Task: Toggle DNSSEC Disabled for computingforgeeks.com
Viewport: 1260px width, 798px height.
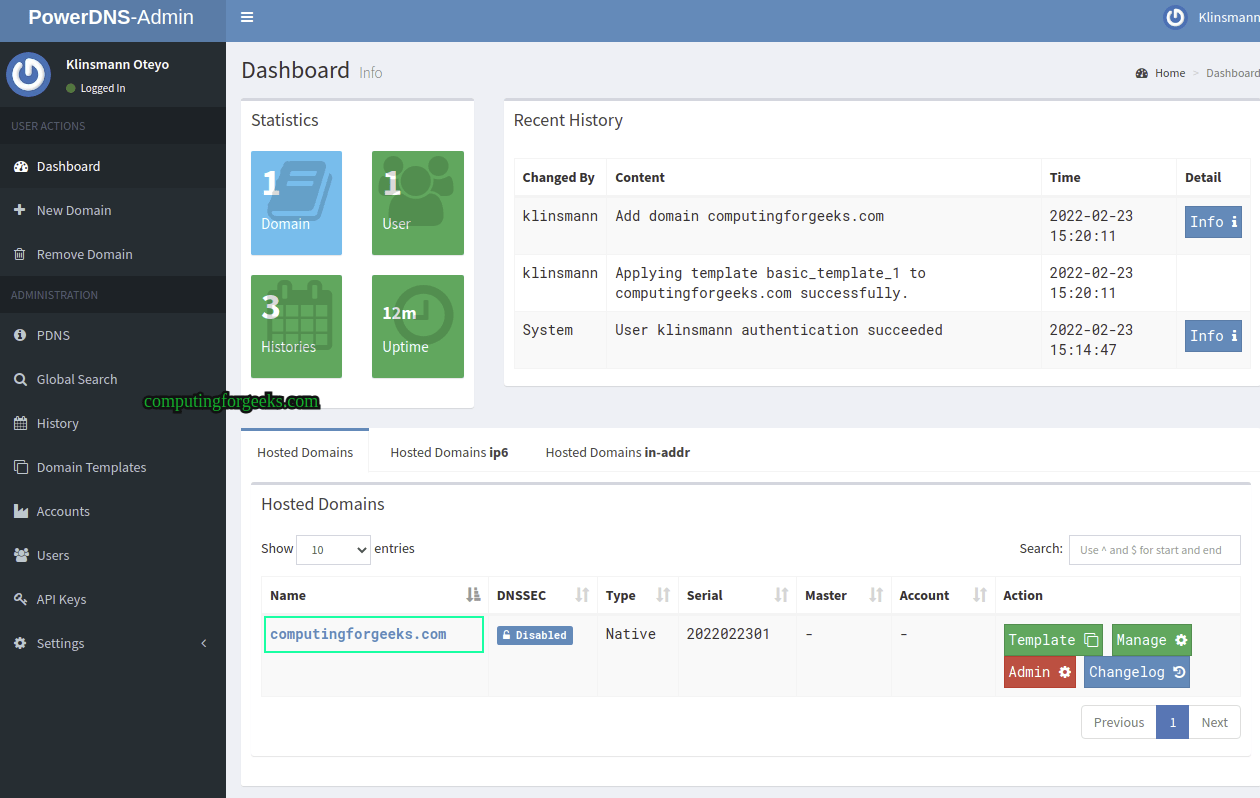Action: pos(534,634)
